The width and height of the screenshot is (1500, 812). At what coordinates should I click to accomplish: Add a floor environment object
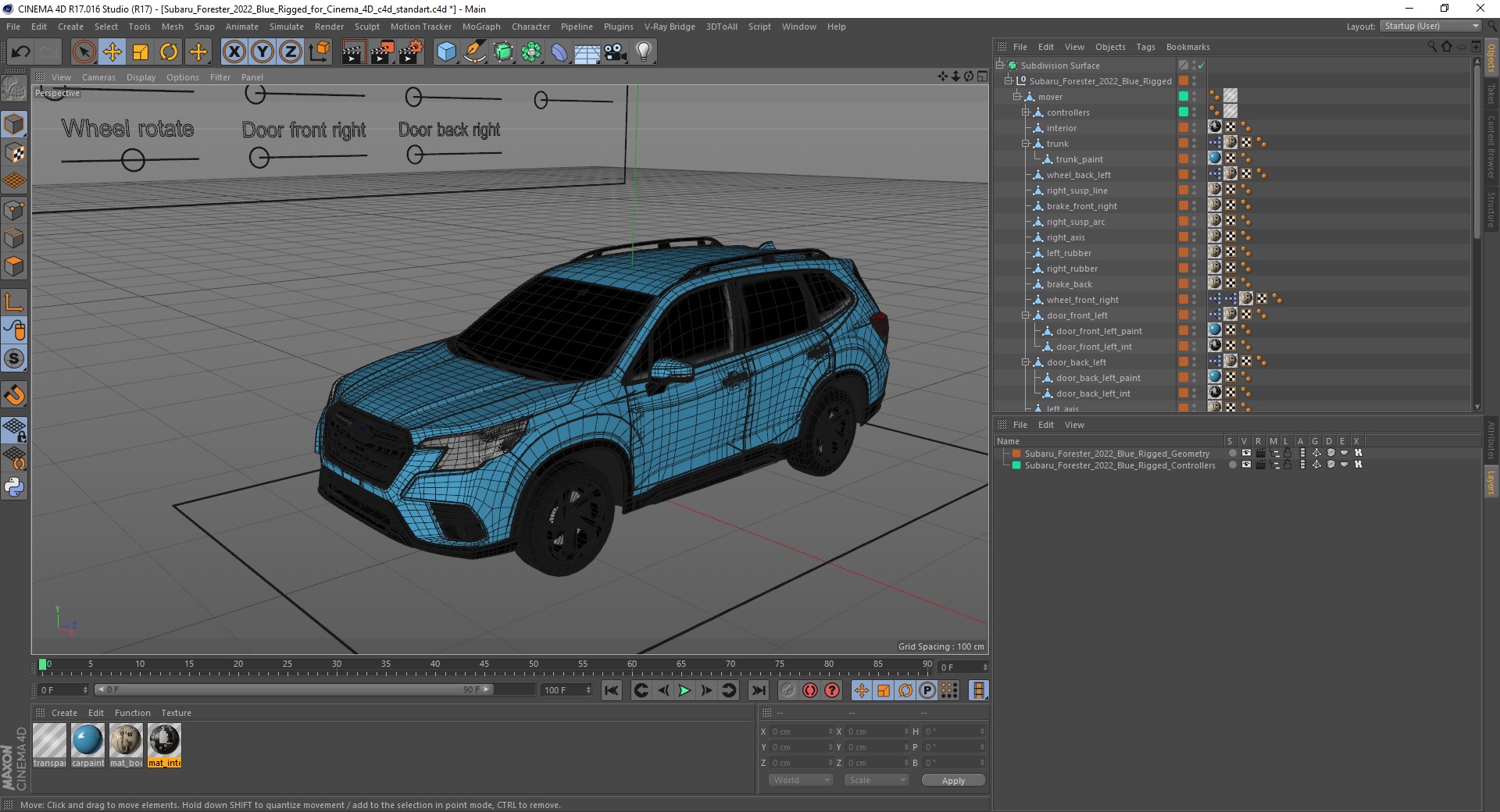click(587, 52)
